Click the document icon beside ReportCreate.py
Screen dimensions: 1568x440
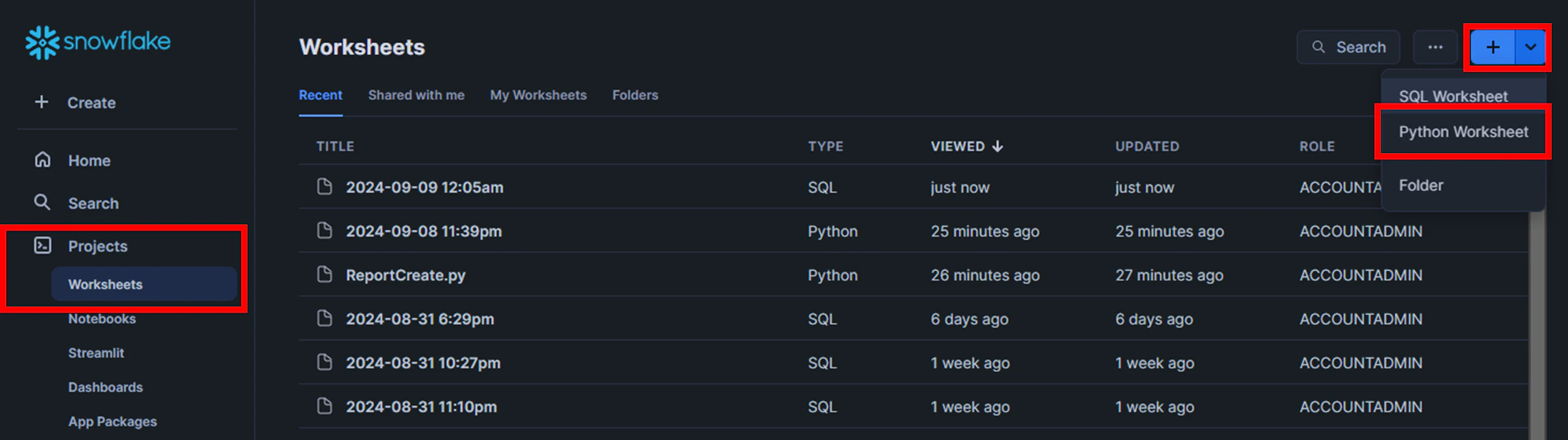click(325, 275)
